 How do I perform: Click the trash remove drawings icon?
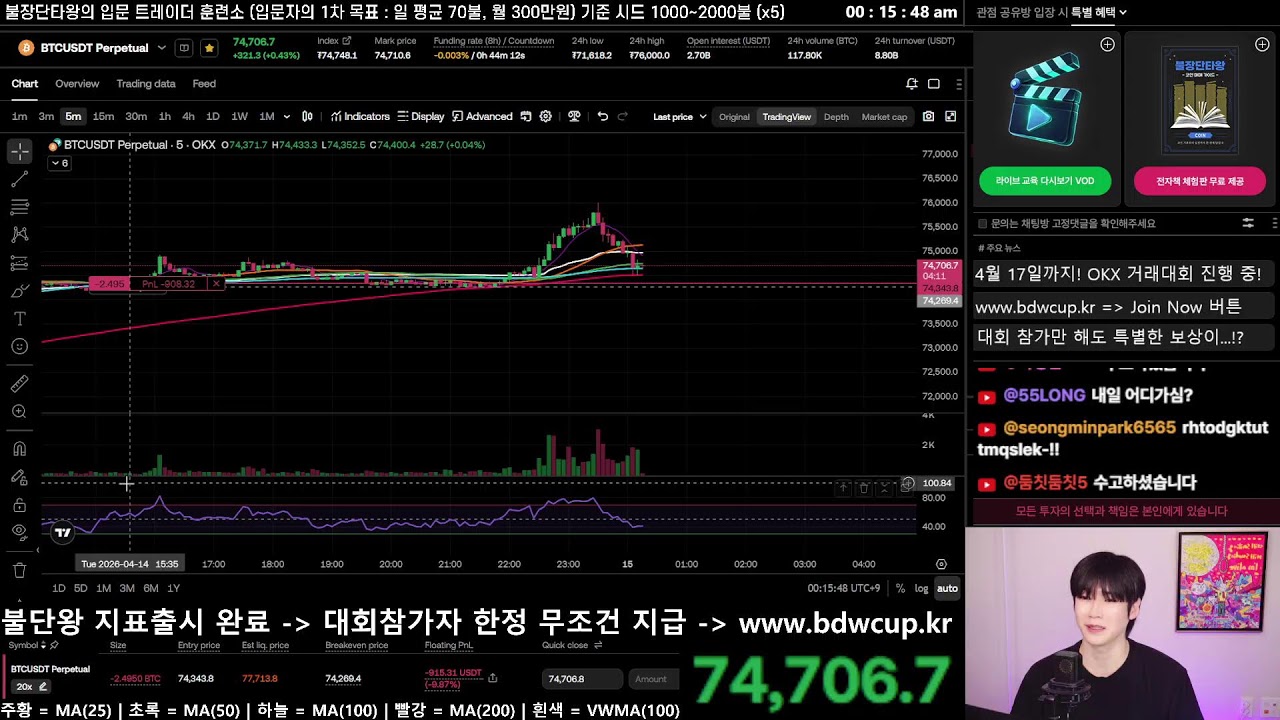19,570
